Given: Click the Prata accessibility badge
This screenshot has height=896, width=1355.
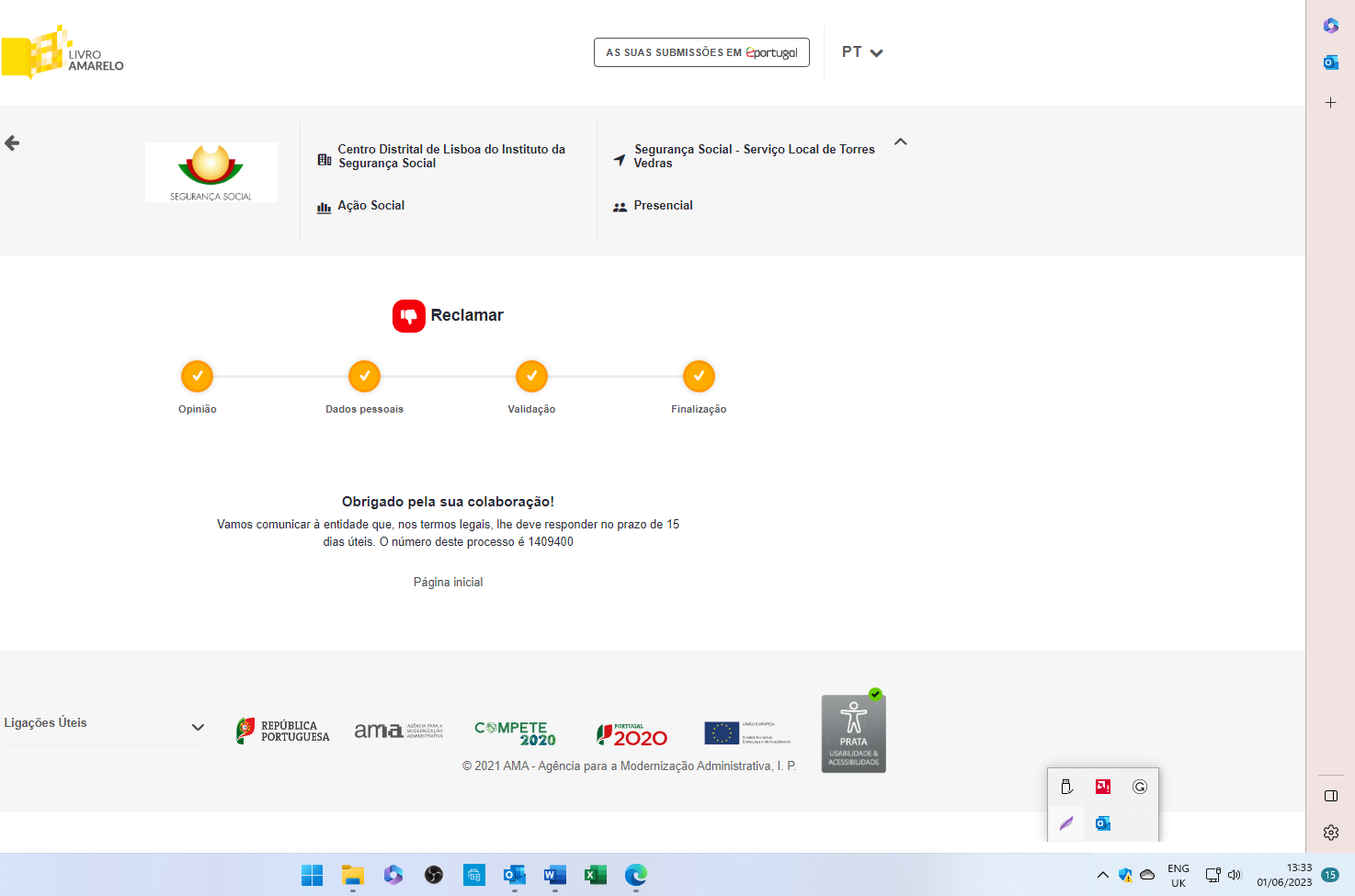Looking at the screenshot, I should [853, 732].
